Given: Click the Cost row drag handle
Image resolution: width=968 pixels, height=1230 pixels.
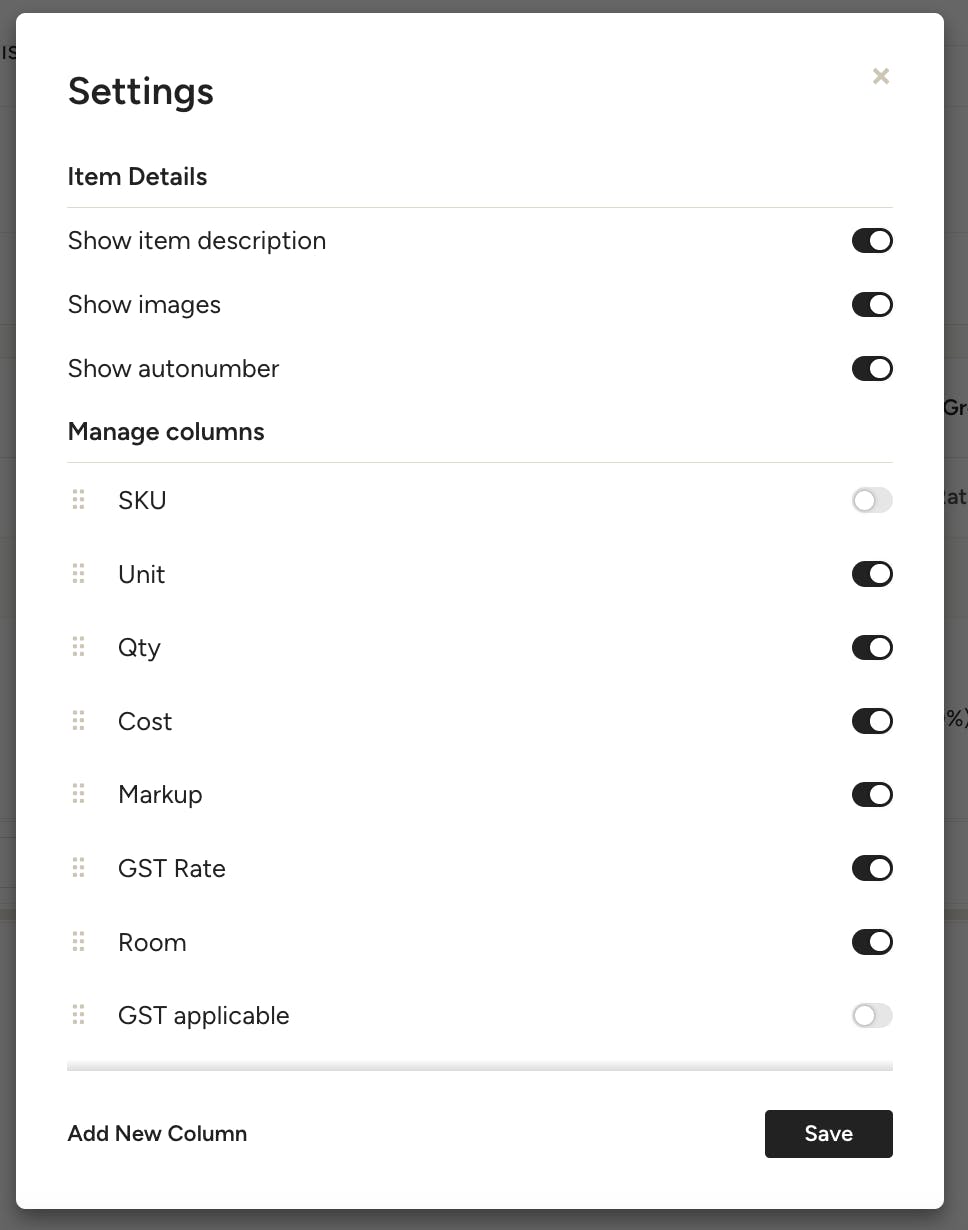Looking at the screenshot, I should pyautogui.click(x=79, y=721).
